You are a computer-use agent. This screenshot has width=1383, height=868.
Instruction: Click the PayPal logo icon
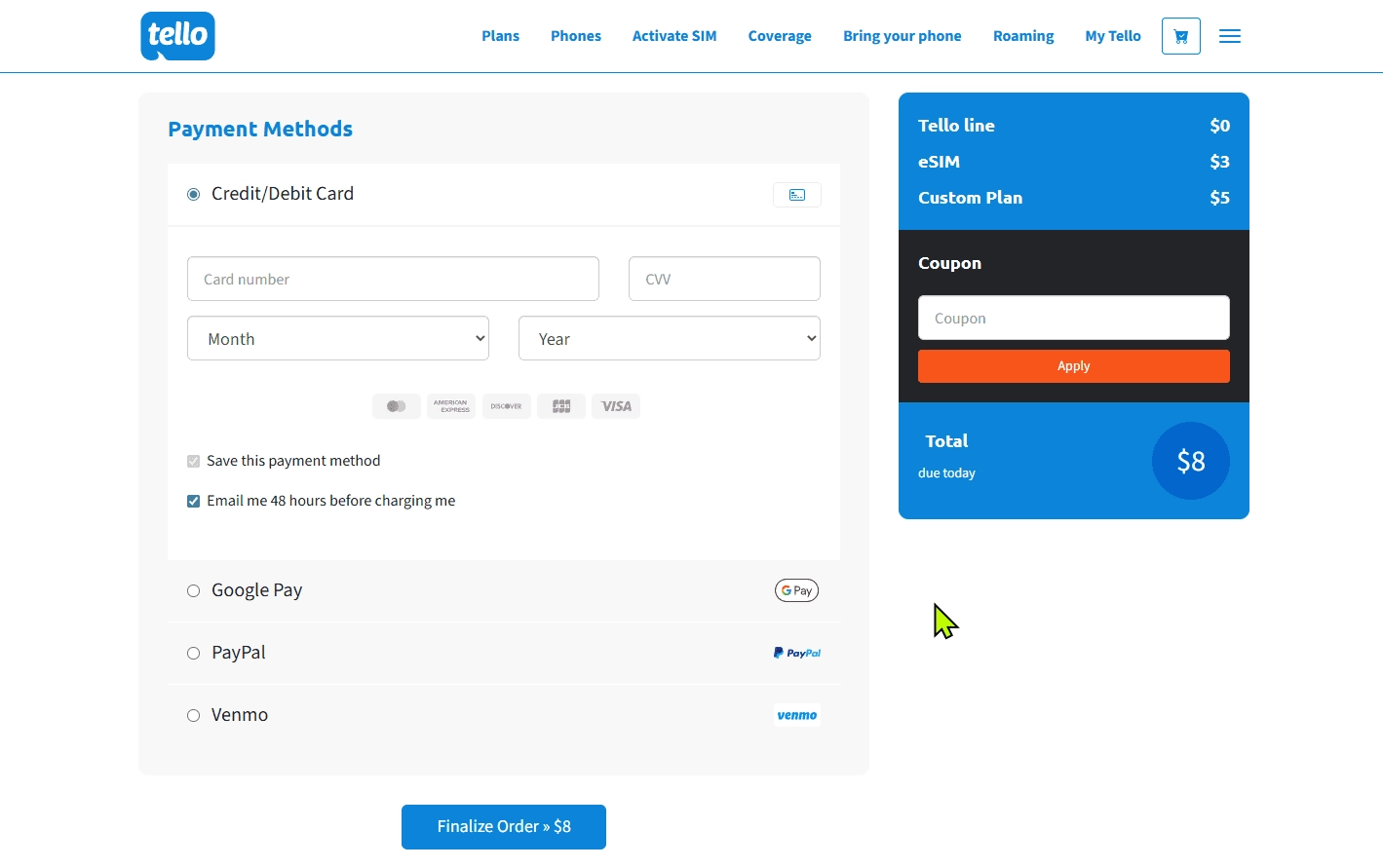click(x=796, y=653)
